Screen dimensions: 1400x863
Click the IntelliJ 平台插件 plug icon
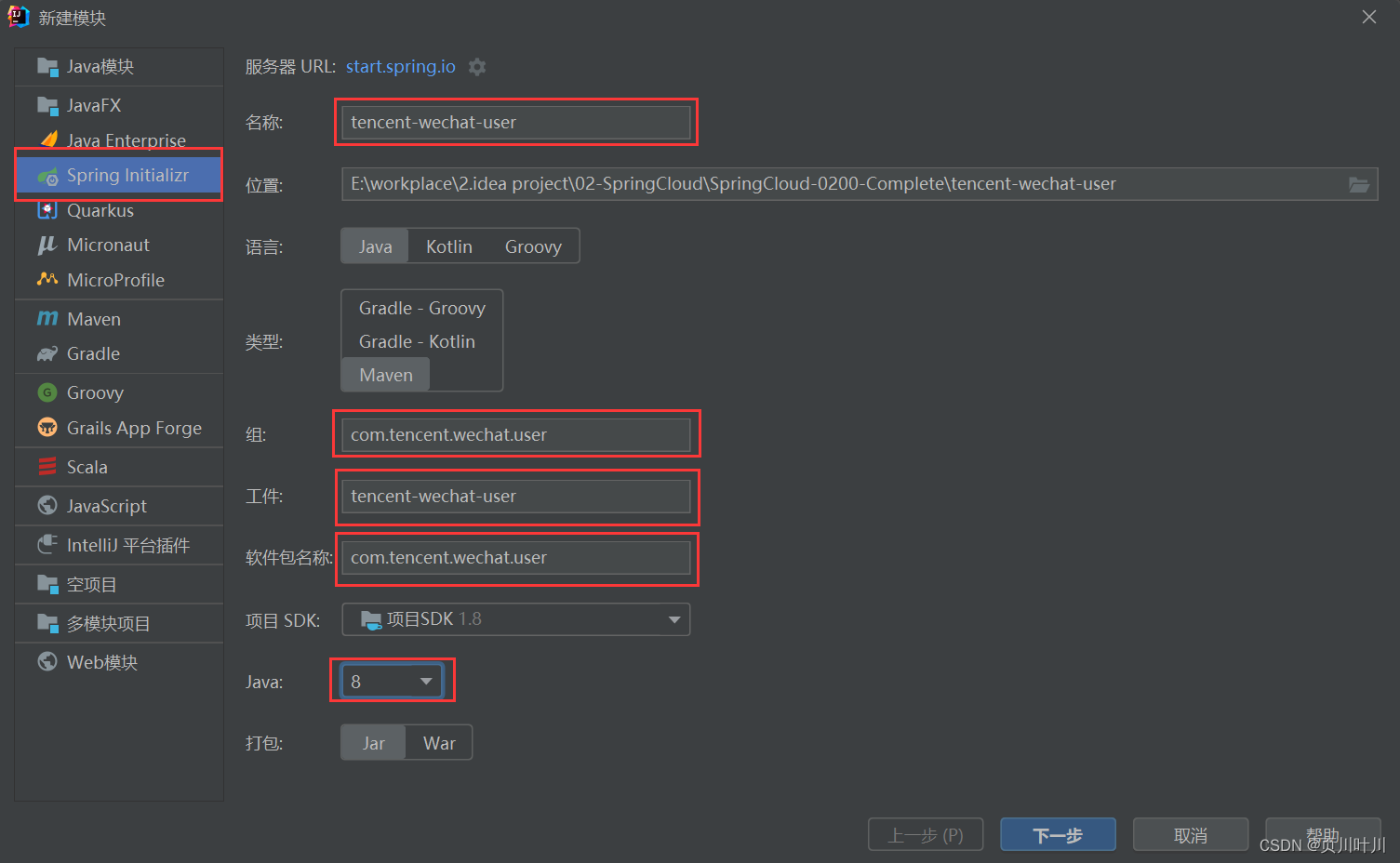47,545
